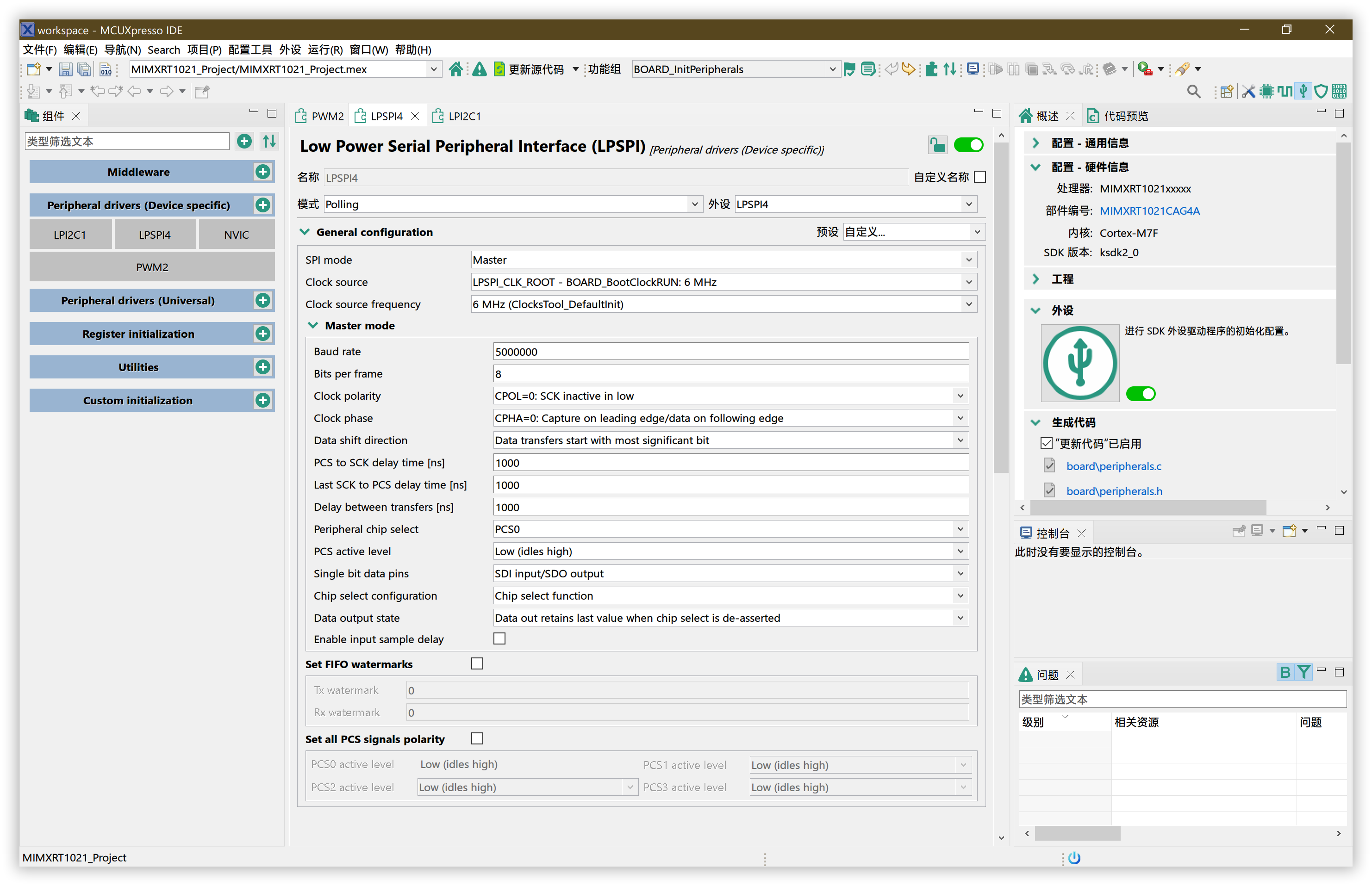
Task: Switch to the LPI2C1 tab
Action: click(456, 116)
